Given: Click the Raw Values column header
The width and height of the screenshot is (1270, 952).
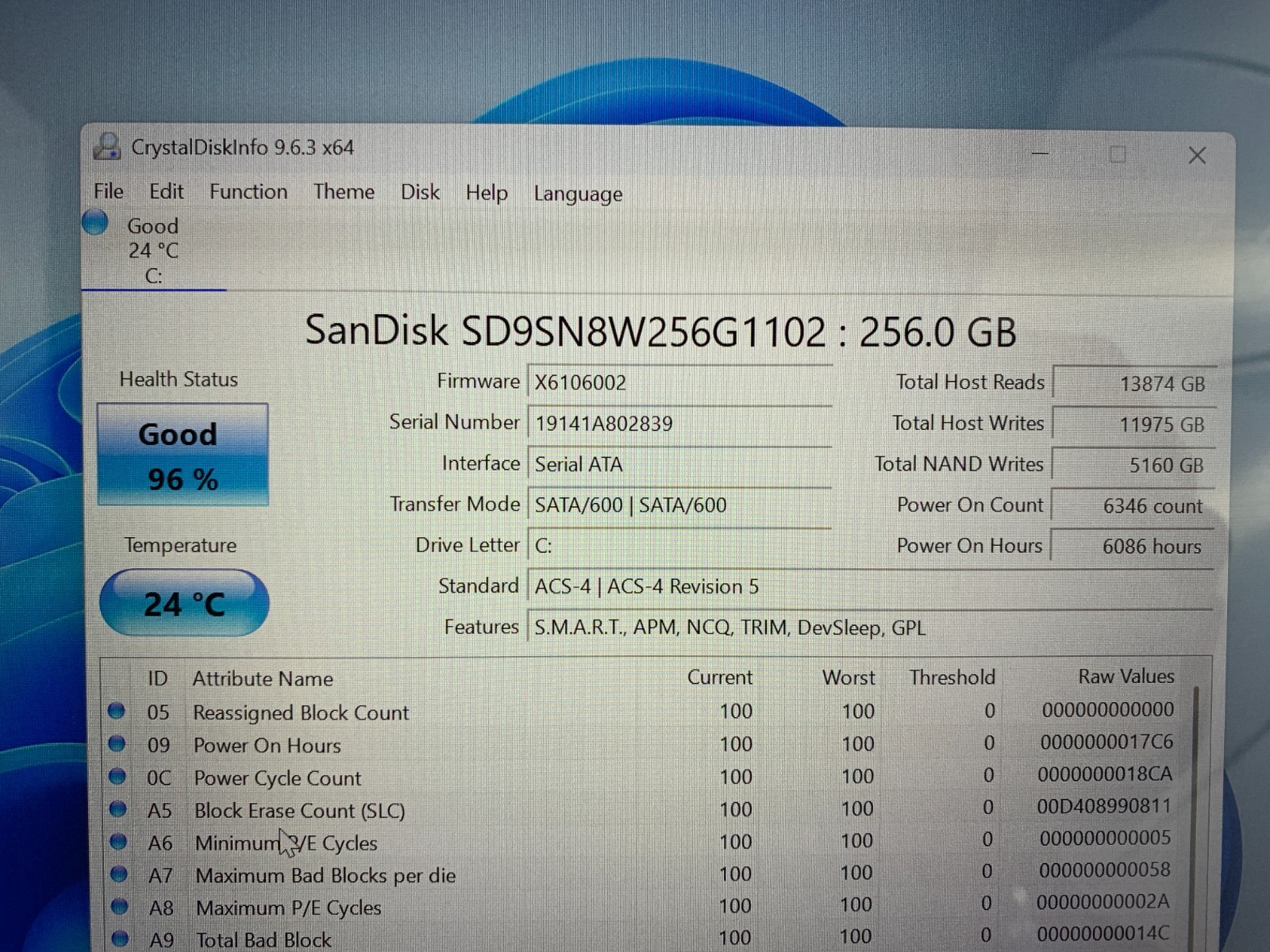Looking at the screenshot, I should pos(1126,676).
